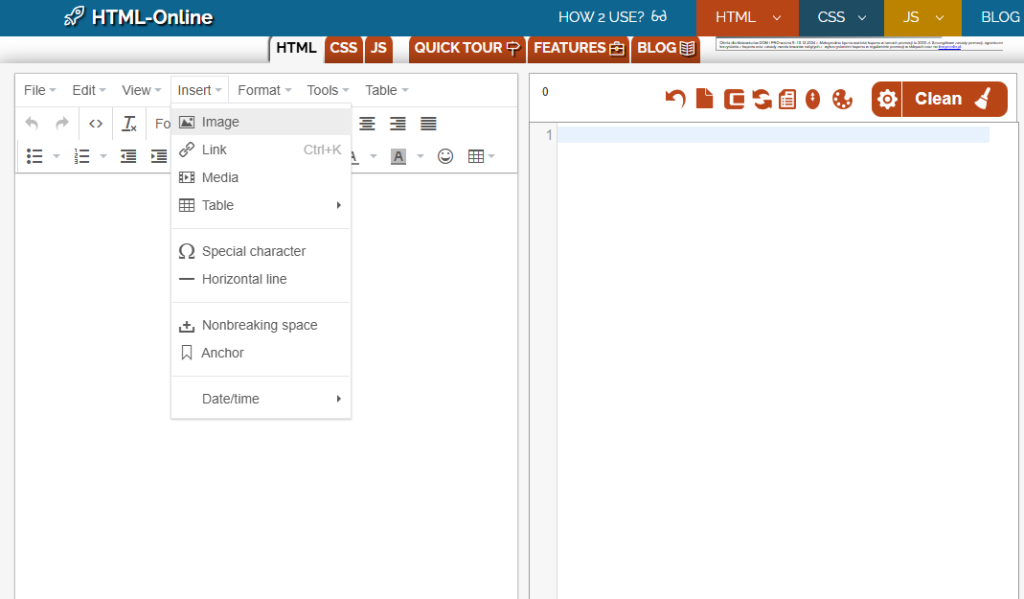The width and height of the screenshot is (1024, 599).
Task: Open the color palette icon
Action: 842,99
